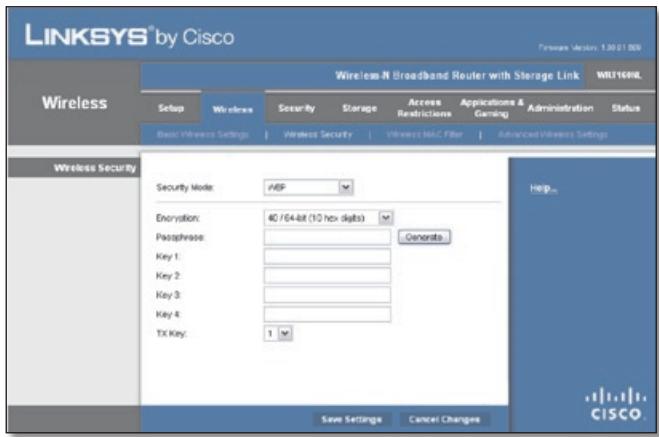Go to the Storage tab

(345, 107)
